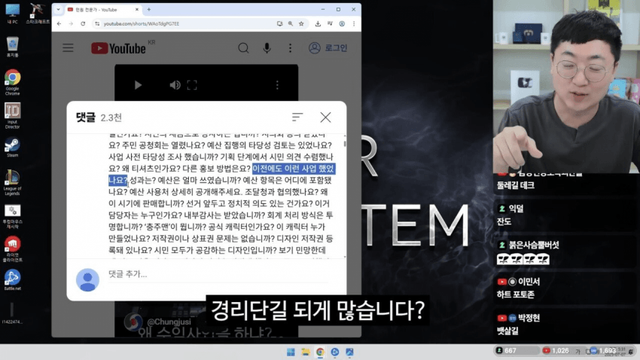Close the 댓글 comments panel

pos(325,118)
